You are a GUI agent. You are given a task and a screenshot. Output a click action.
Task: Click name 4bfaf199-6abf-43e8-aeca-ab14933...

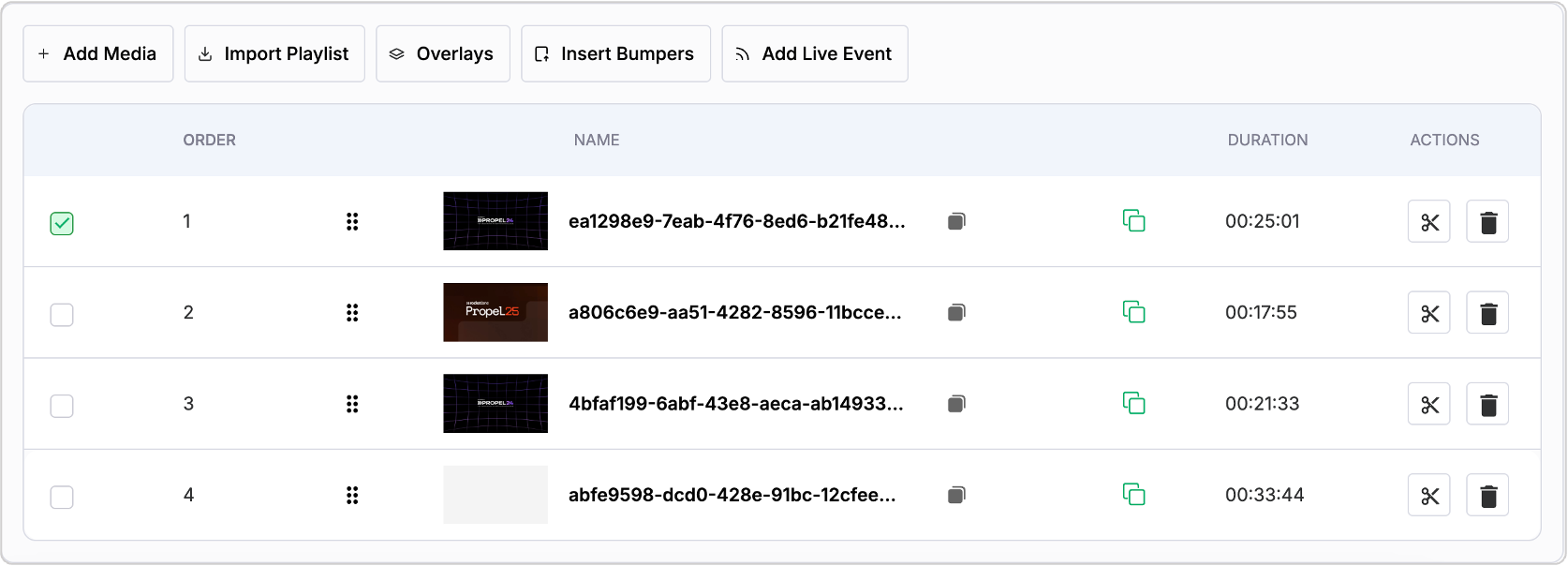click(x=736, y=404)
